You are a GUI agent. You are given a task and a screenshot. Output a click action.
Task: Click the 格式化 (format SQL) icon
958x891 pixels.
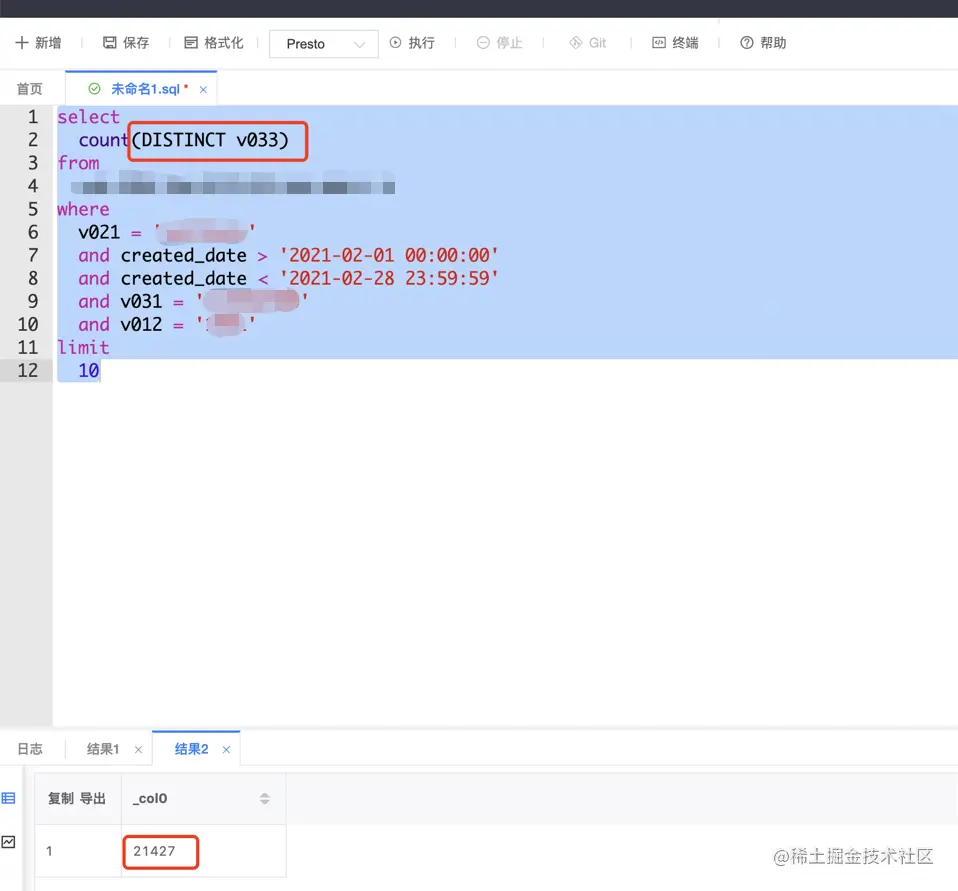(192, 42)
